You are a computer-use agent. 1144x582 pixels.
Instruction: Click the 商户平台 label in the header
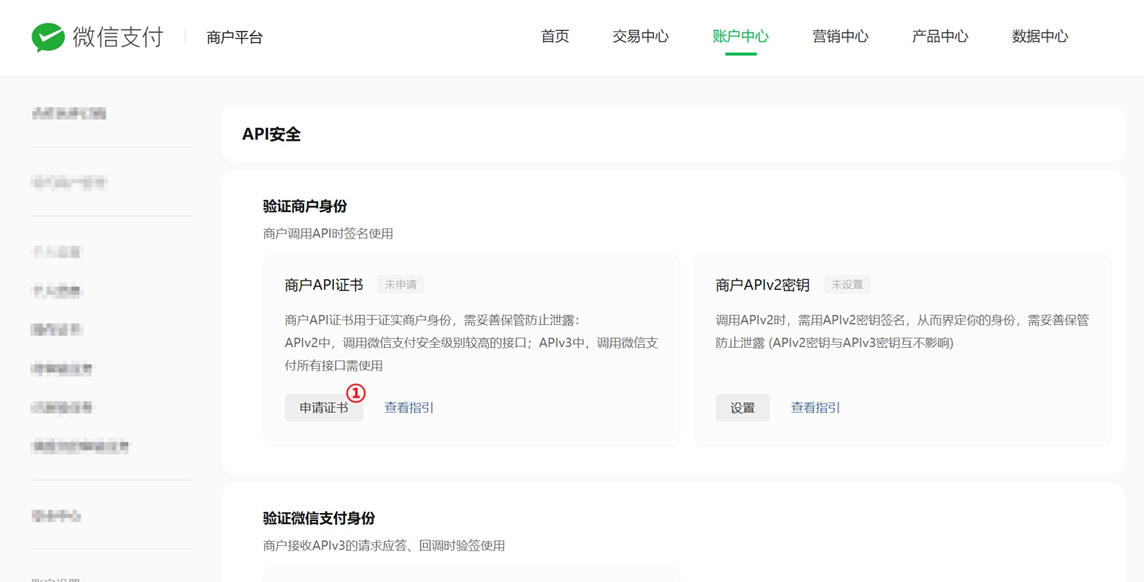click(234, 38)
